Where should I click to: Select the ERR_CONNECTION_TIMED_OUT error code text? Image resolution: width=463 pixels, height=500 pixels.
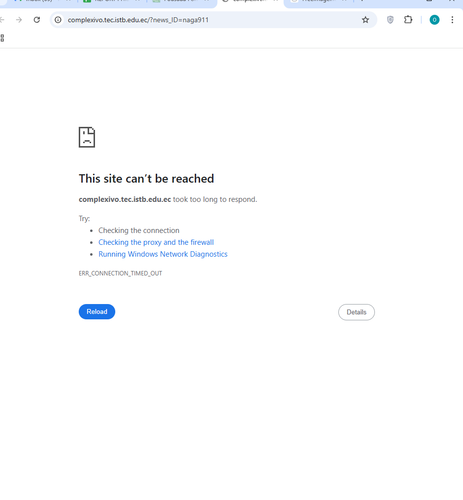point(120,273)
